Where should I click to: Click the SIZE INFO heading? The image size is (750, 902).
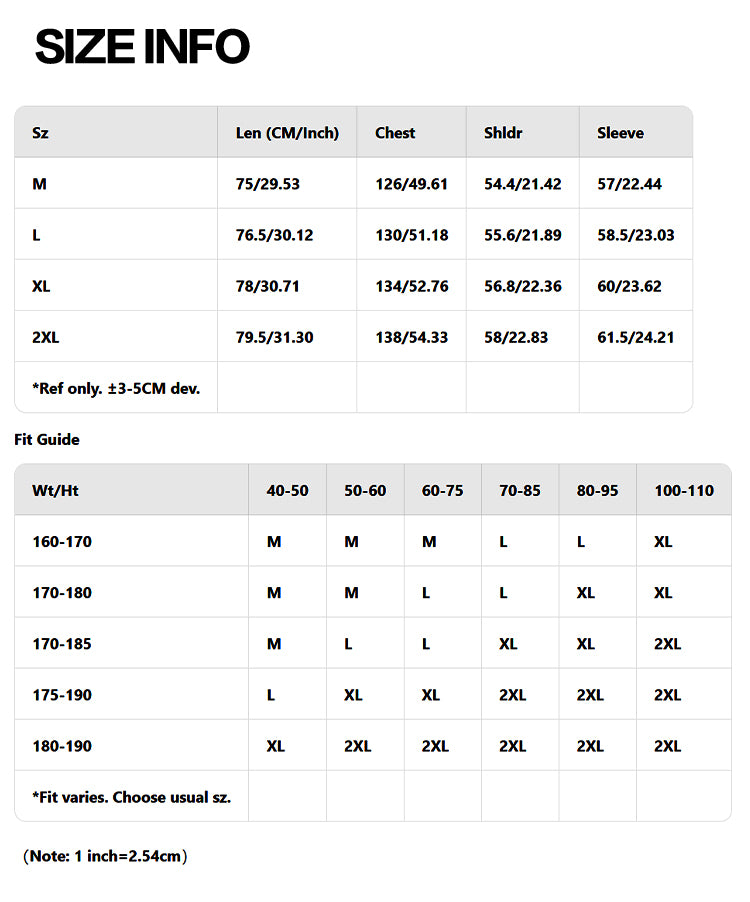pyautogui.click(x=142, y=46)
